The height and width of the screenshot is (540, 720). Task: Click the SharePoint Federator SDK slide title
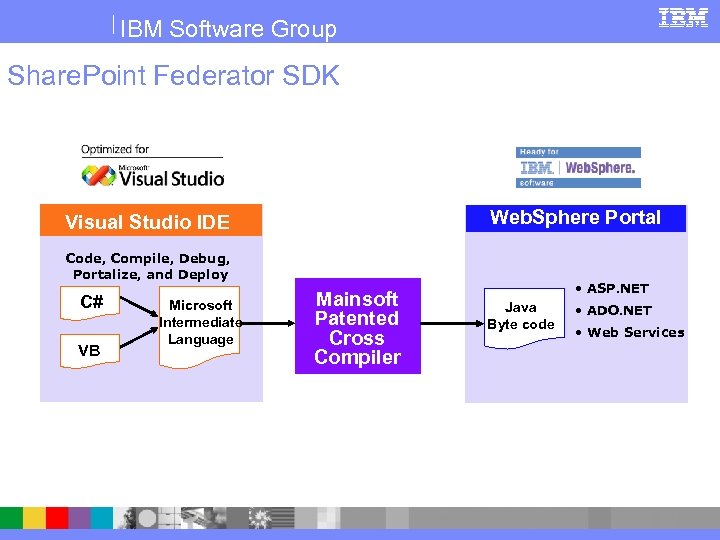coord(174,75)
